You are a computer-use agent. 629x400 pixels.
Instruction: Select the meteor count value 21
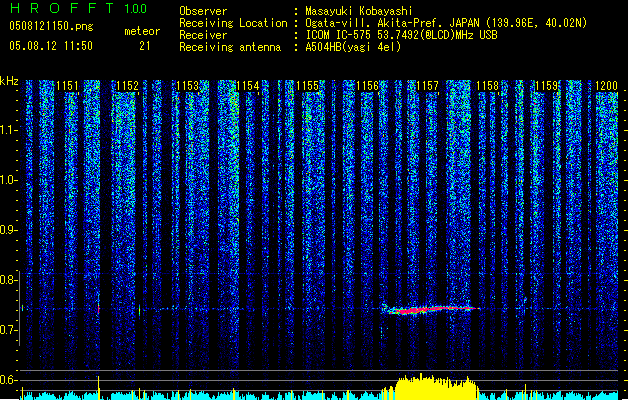(x=145, y=46)
